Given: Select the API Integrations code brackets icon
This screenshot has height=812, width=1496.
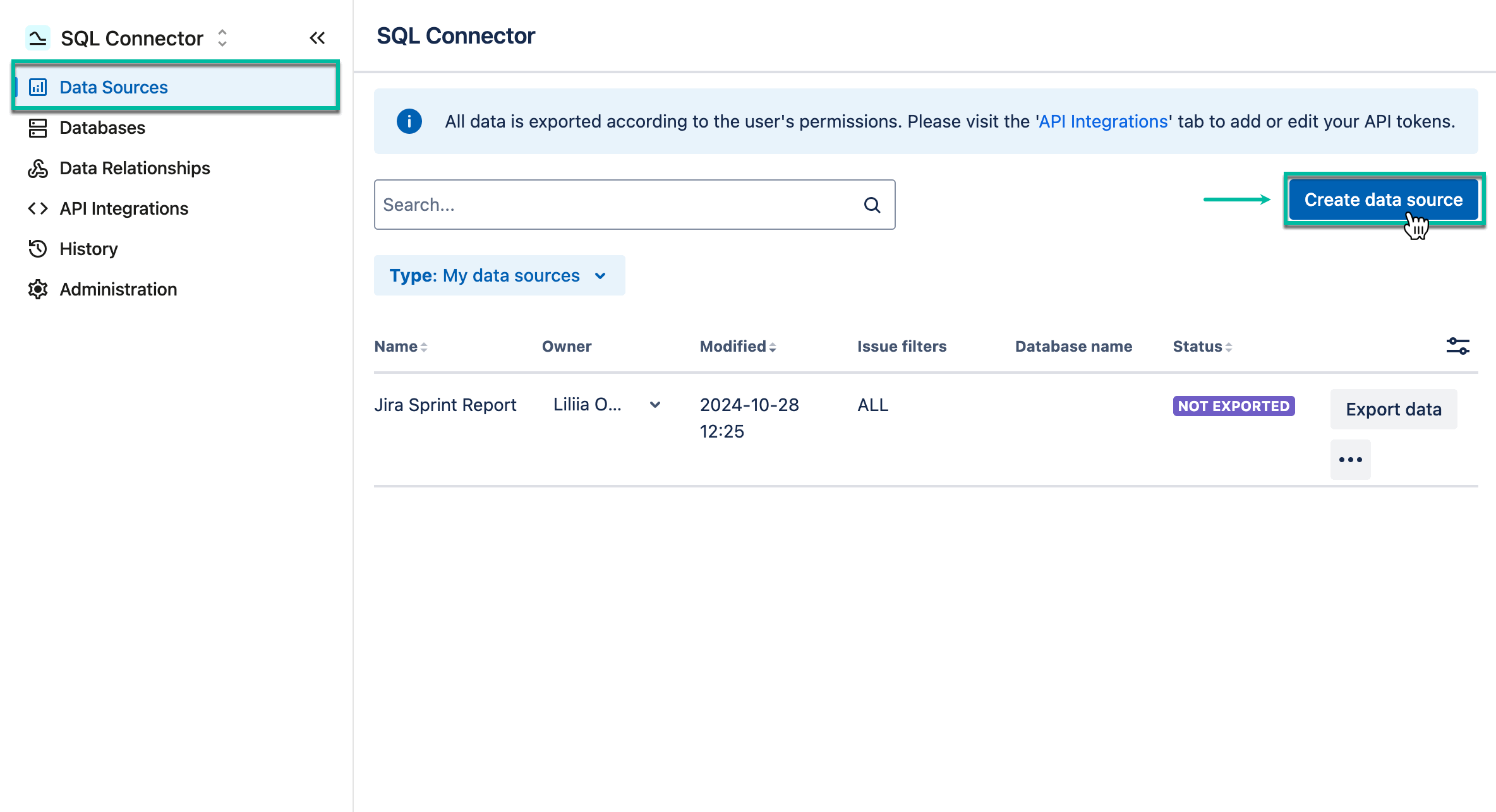Looking at the screenshot, I should [37, 208].
